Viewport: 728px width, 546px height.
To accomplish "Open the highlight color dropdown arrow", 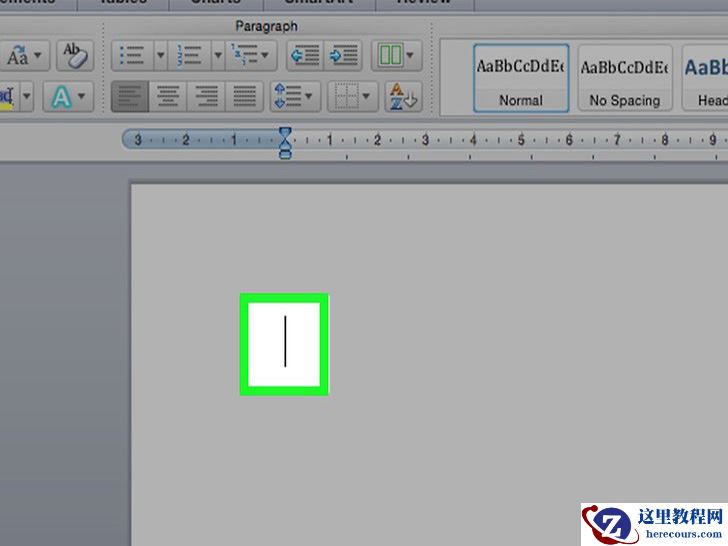I will (26, 97).
